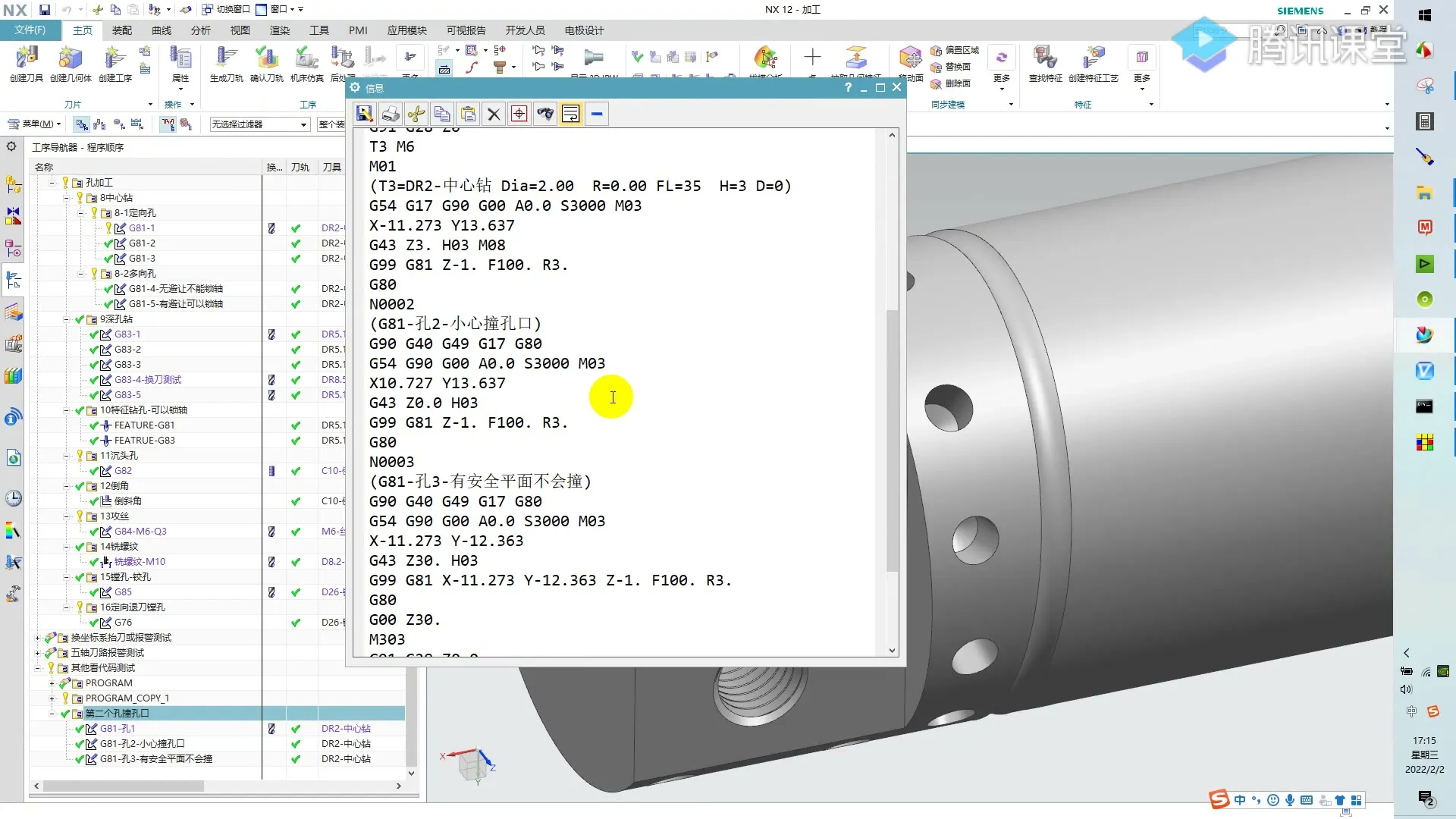
Task: Expand the PROGRAM_COPY_1 tree node
Action: (52, 698)
